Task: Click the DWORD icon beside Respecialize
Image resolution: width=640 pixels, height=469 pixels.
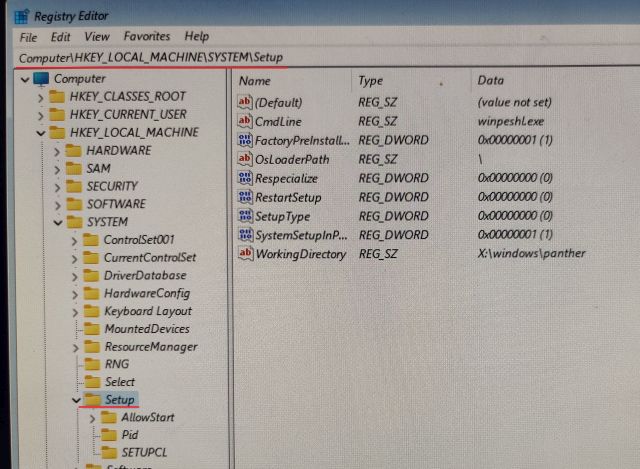Action: [245, 178]
